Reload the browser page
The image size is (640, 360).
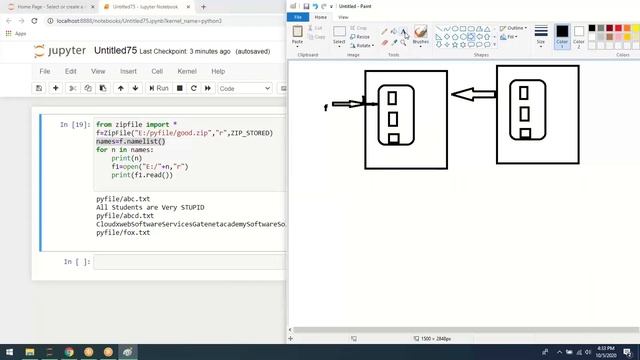tap(34, 20)
